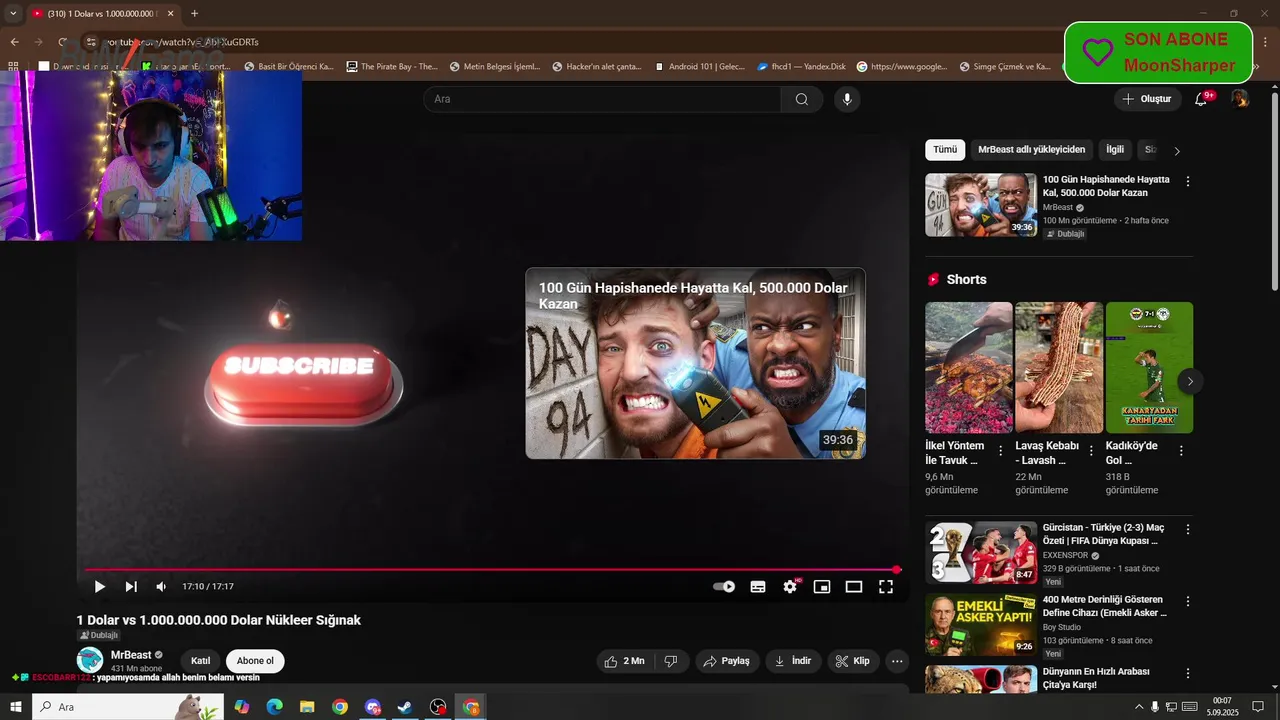Start voice search microphone icon
The width and height of the screenshot is (1280, 720).
tap(847, 99)
